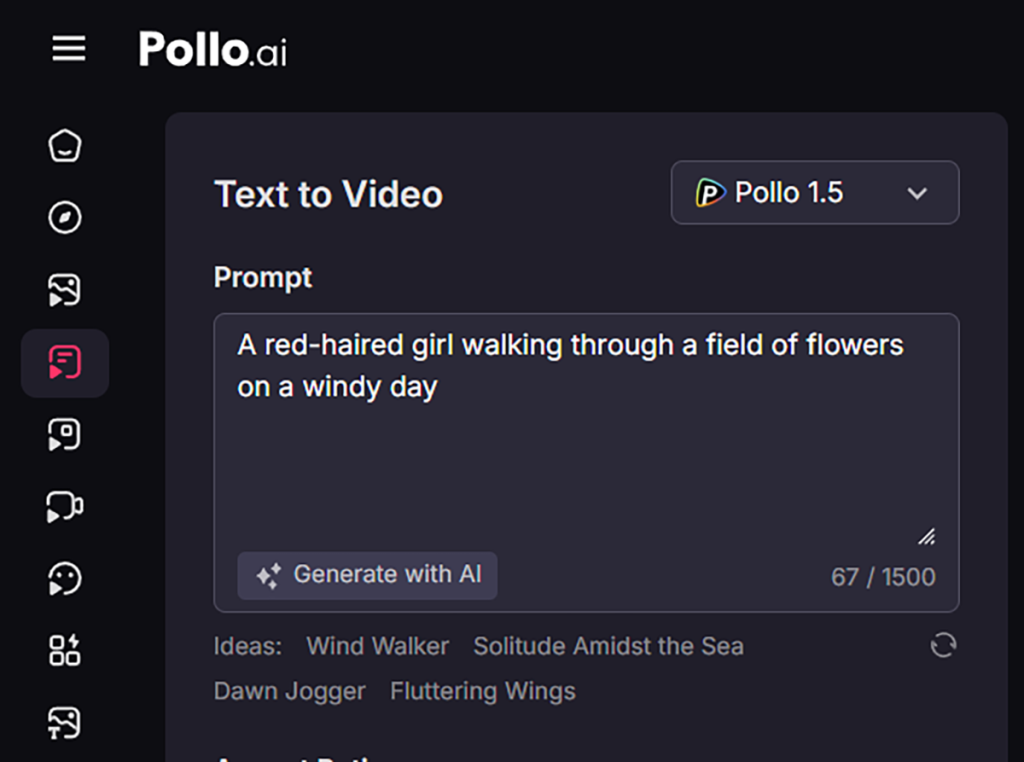
Task: Choose the Solitude Amidst the Sea idea
Action: point(608,646)
